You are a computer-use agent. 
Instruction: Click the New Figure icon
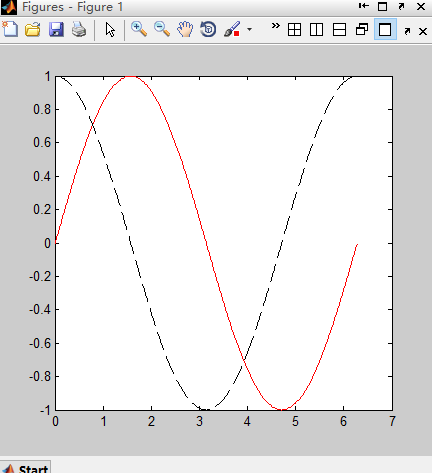10,29
